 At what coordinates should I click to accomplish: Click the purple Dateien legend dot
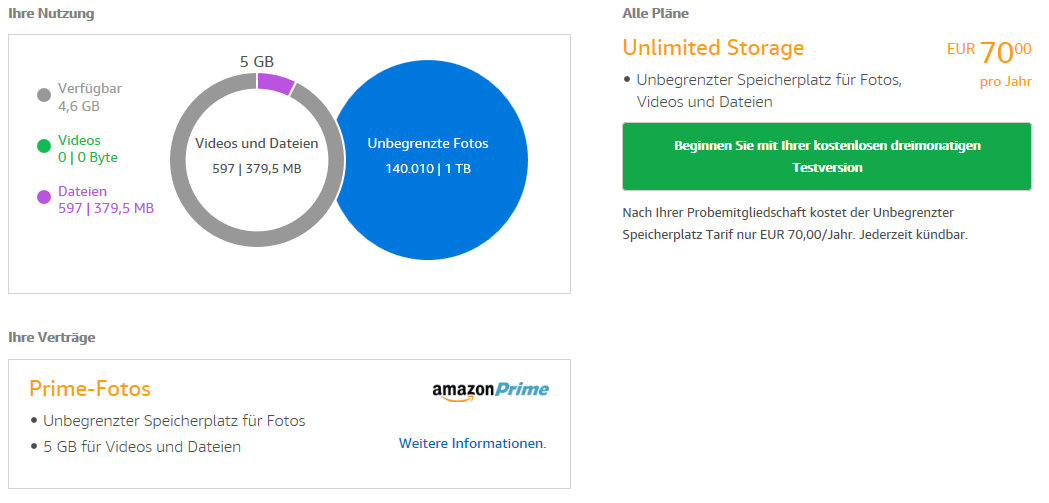[44, 198]
